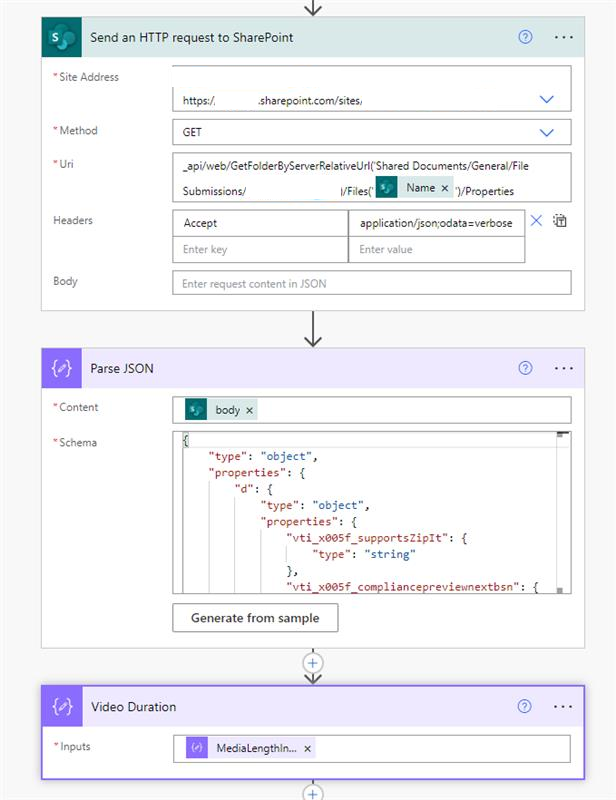Select the body token in Content
This screenshot has height=800, width=616.
[221, 410]
